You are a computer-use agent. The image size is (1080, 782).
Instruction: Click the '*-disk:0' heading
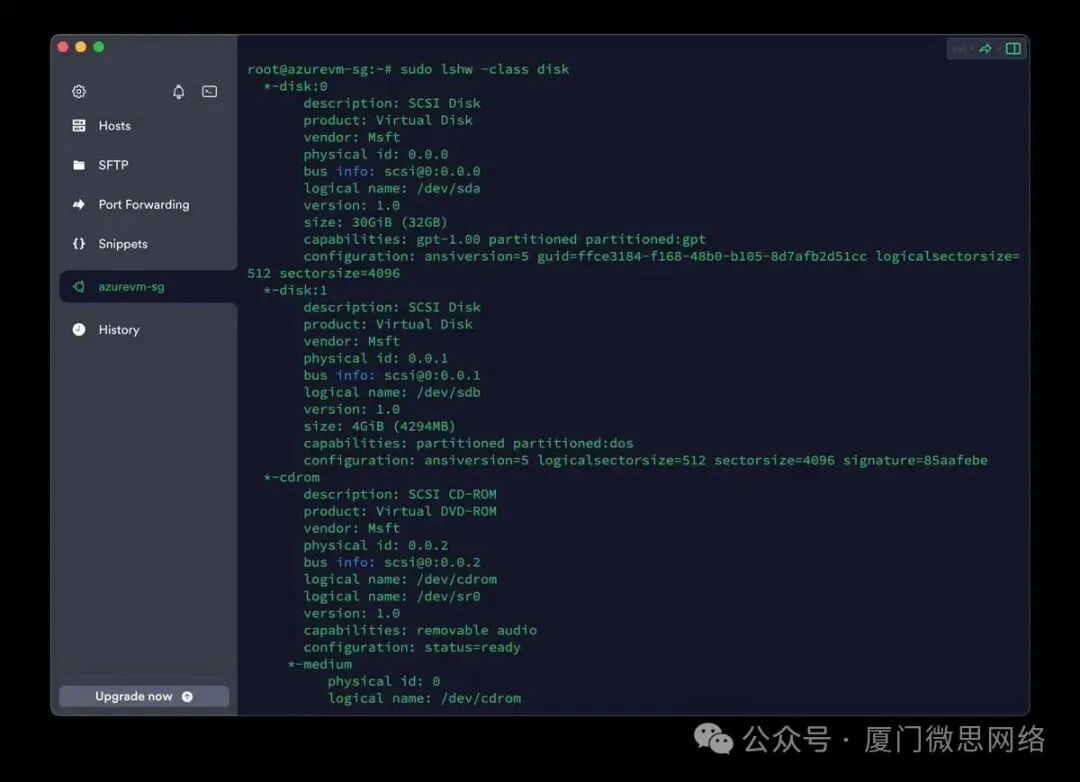point(295,86)
